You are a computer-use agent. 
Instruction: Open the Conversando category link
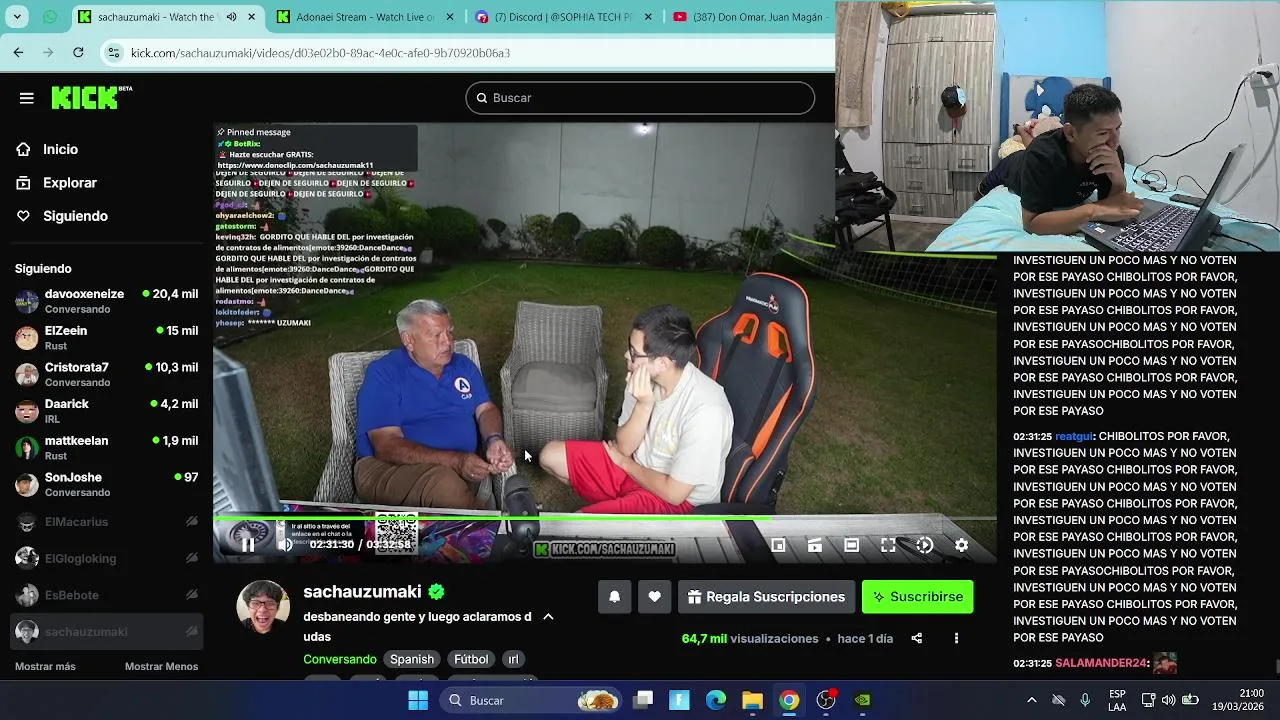coord(340,659)
